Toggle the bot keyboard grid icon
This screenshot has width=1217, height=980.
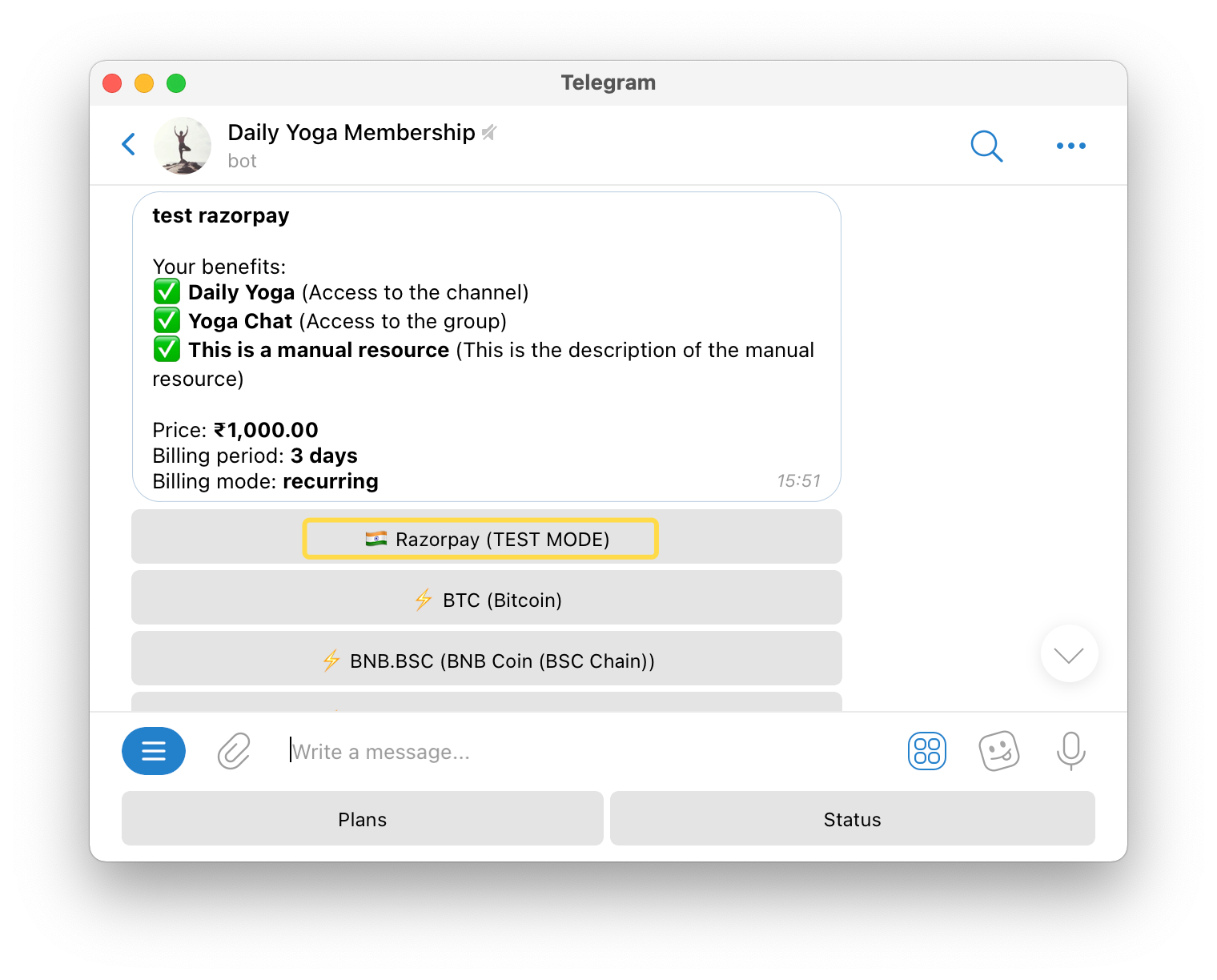point(927,751)
